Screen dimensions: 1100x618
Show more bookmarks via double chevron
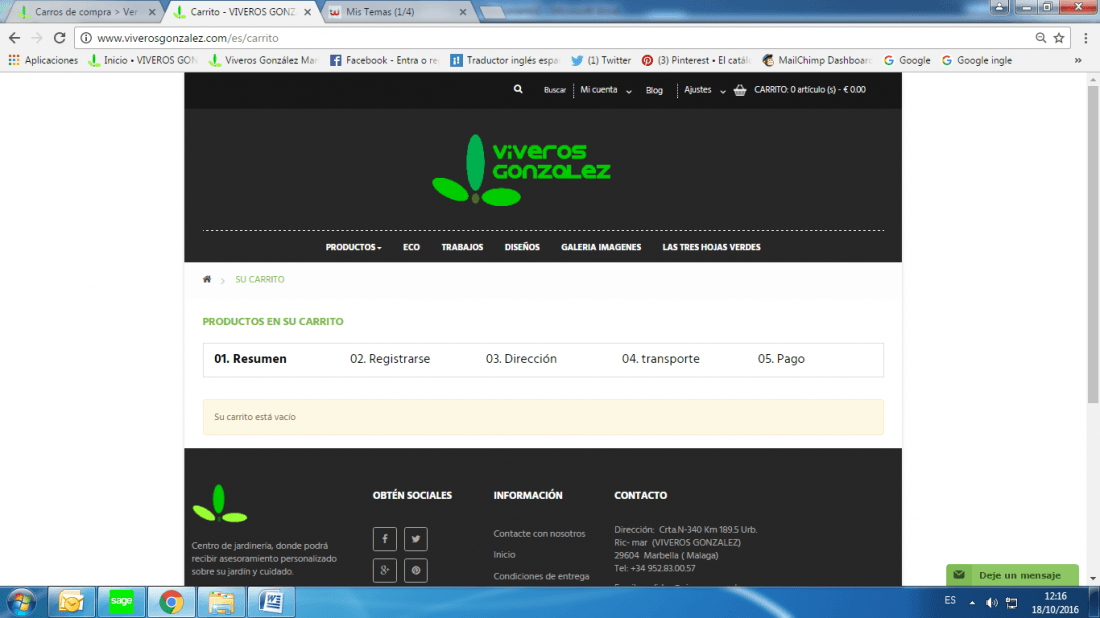pyautogui.click(x=1078, y=60)
